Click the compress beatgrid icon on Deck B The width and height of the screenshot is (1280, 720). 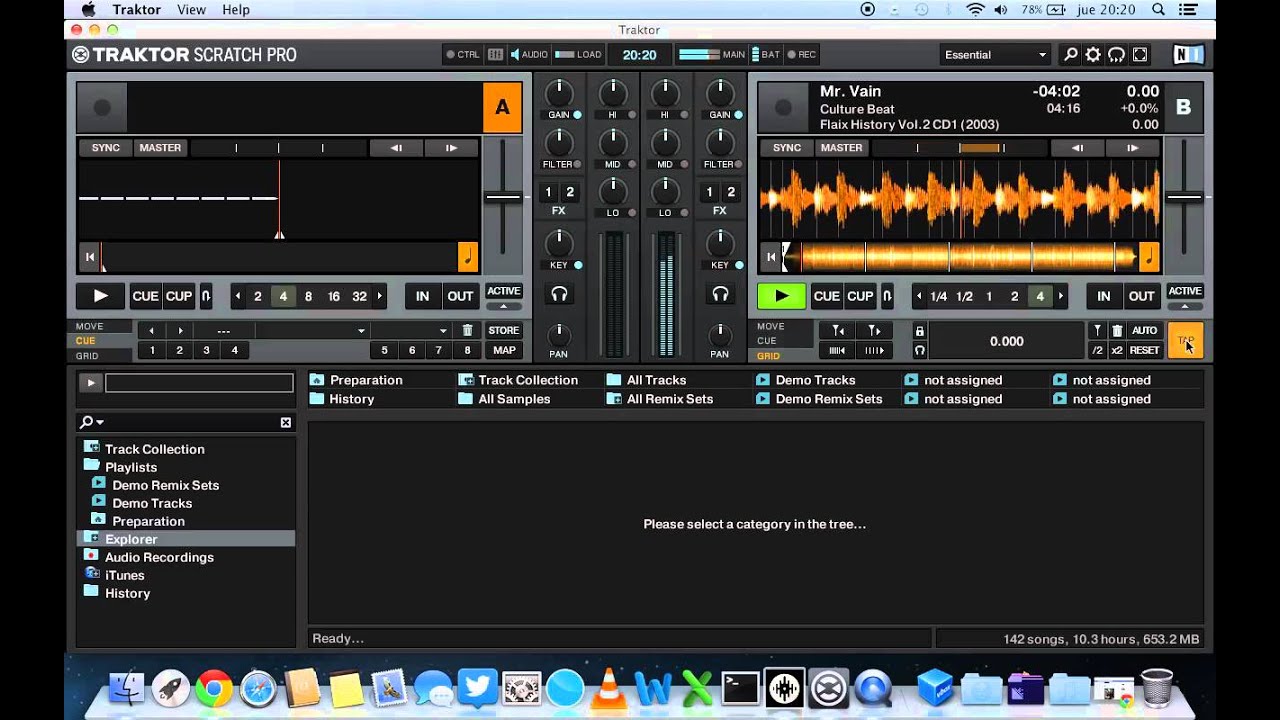point(837,350)
